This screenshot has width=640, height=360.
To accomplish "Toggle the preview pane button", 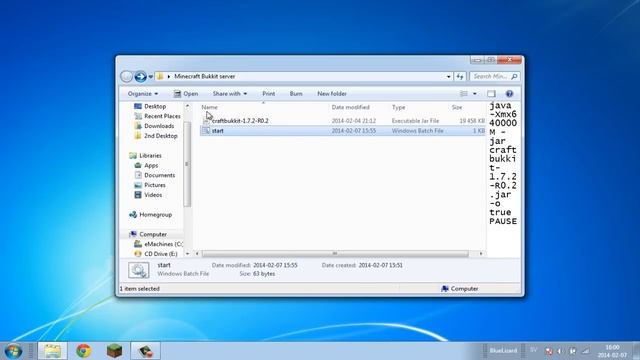I will pyautogui.click(x=491, y=94).
